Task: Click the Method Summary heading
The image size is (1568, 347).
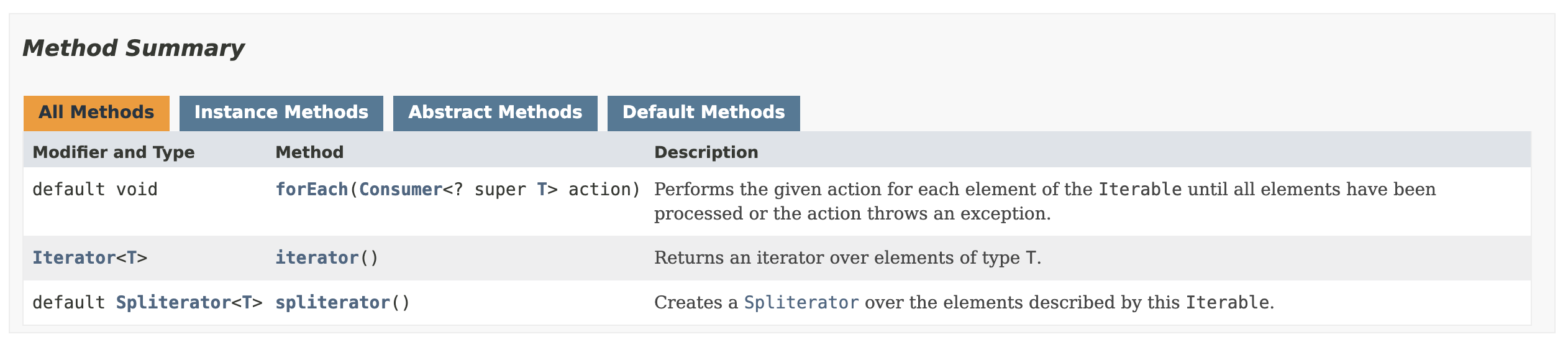Action: coord(133,49)
